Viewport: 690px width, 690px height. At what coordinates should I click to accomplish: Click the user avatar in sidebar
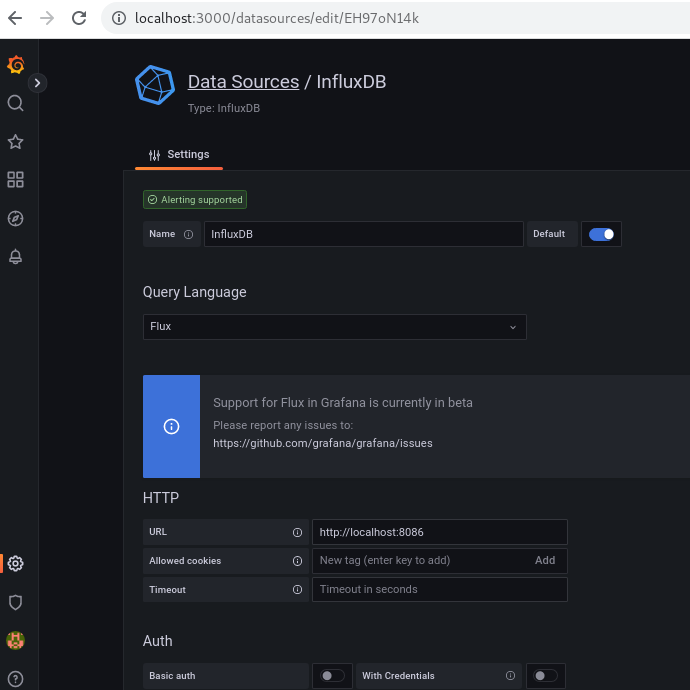pos(15,640)
